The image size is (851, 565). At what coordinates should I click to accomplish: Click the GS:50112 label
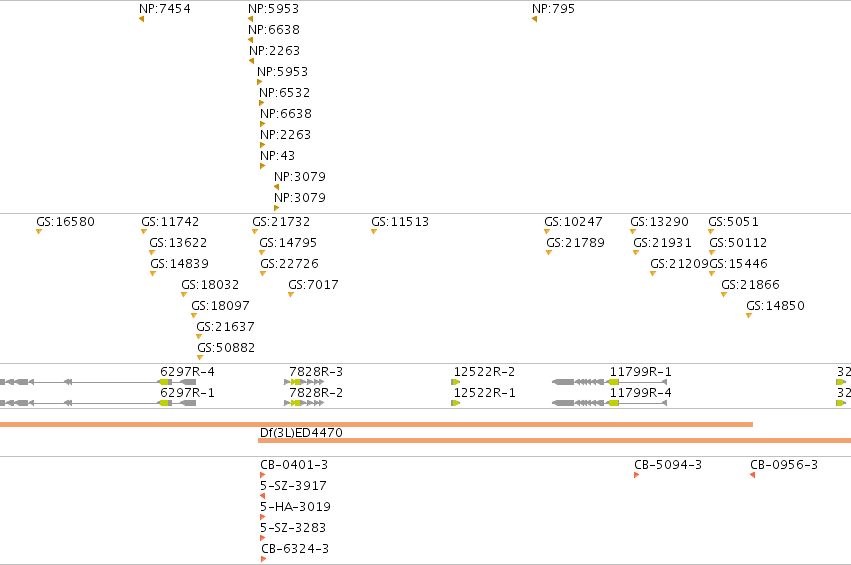(x=738, y=243)
